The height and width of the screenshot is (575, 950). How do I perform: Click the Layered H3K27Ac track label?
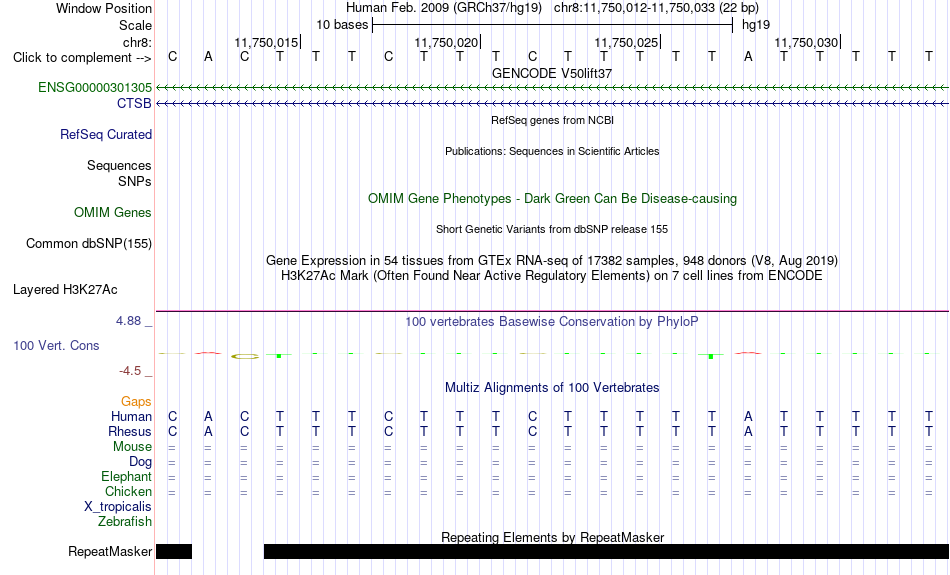(x=65, y=290)
